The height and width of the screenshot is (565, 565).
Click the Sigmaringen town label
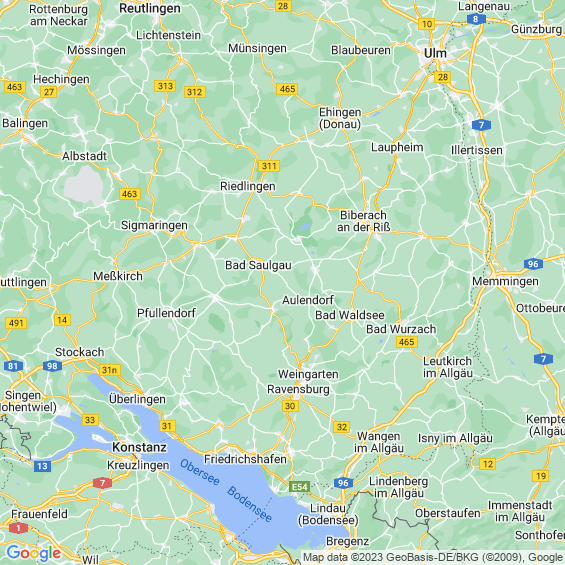[x=154, y=225]
